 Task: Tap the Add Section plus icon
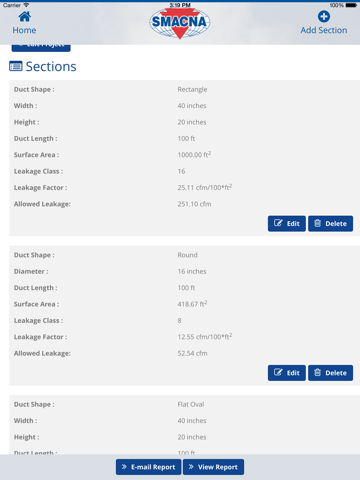click(x=324, y=16)
